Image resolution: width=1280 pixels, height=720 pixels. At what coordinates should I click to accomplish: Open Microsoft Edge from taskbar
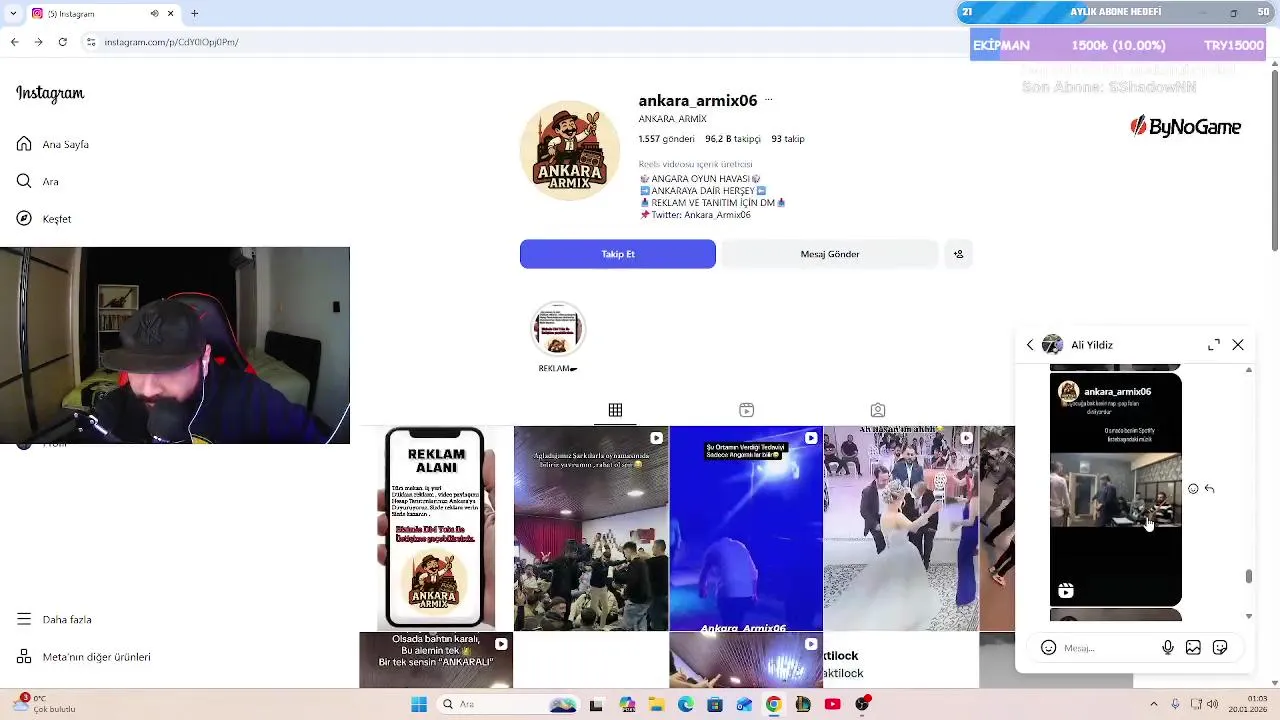coord(686,704)
